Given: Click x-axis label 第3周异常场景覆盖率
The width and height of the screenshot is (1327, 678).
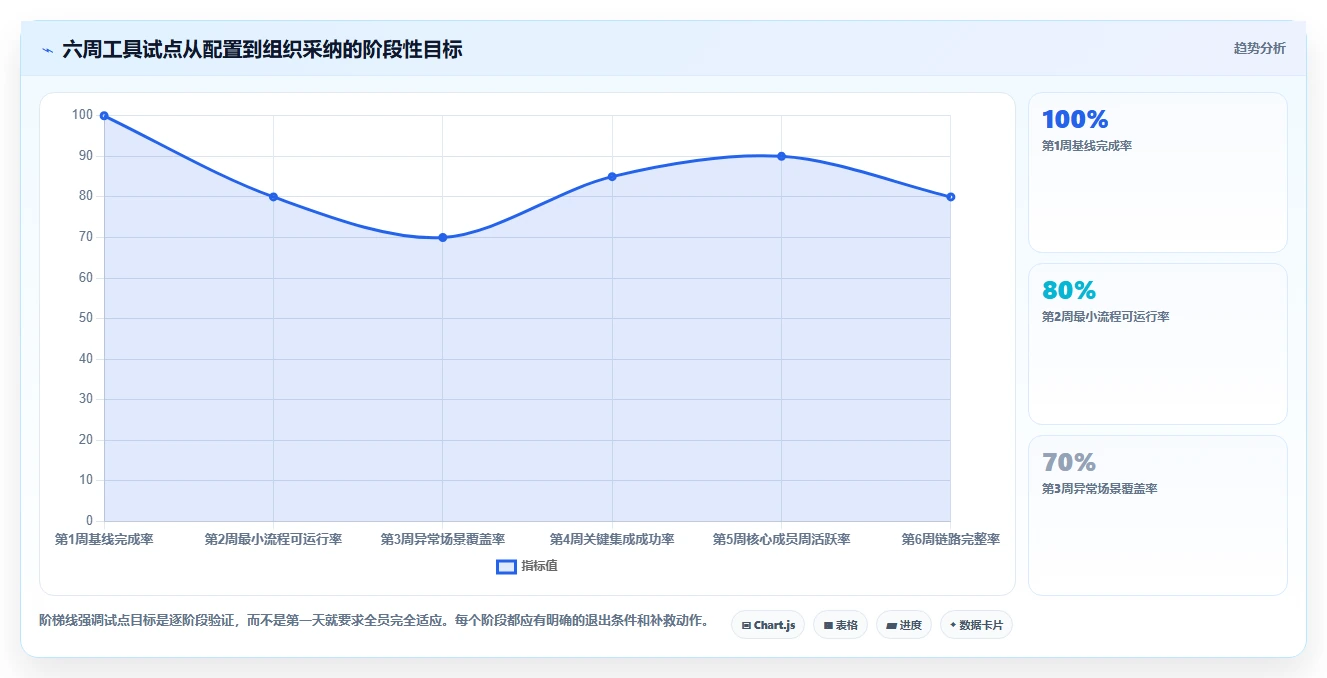Looking at the screenshot, I should pyautogui.click(x=443, y=539).
